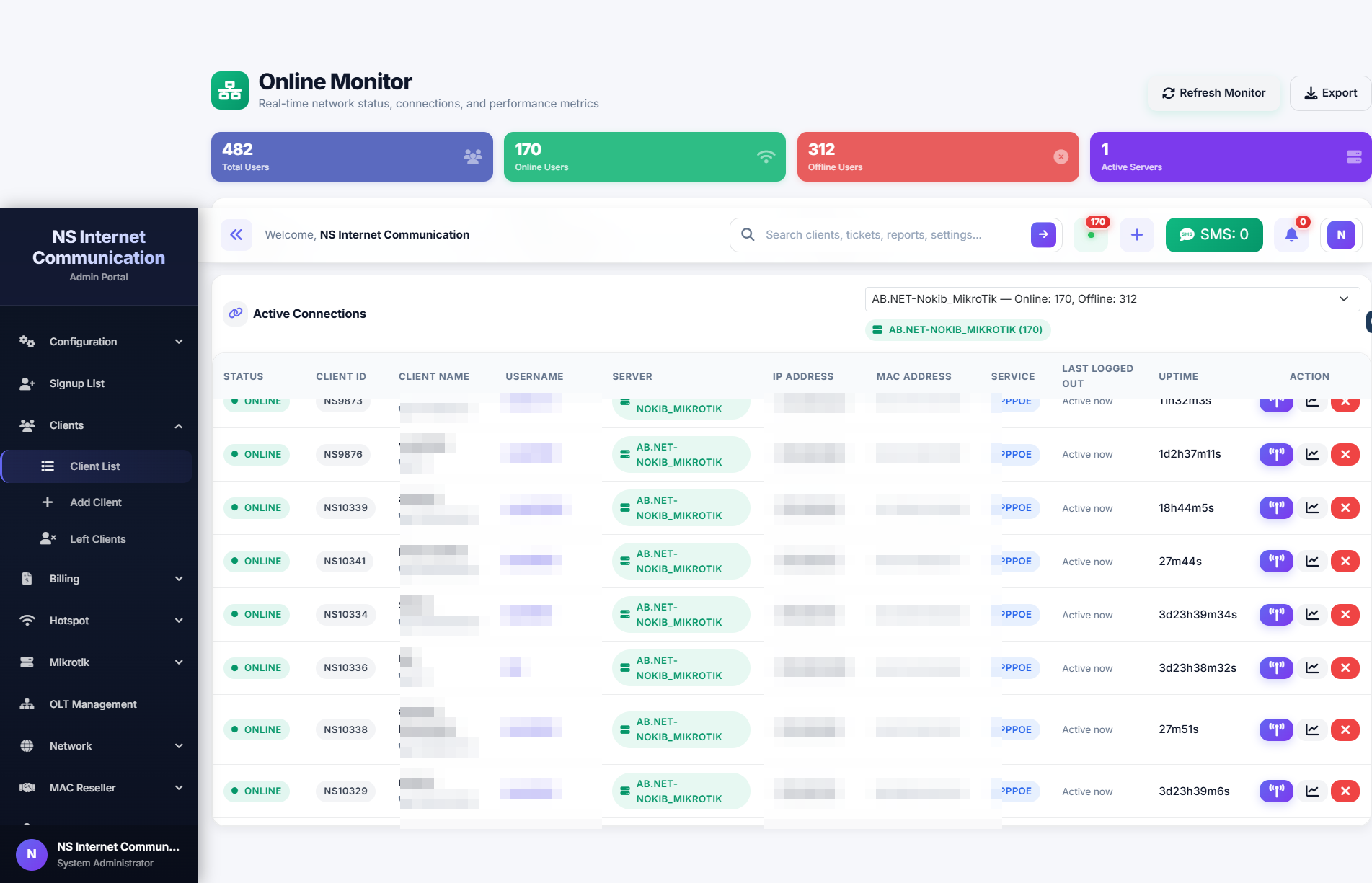The width and height of the screenshot is (1372, 883).
Task: Open online users indicator badge 170
Action: coord(1091,235)
